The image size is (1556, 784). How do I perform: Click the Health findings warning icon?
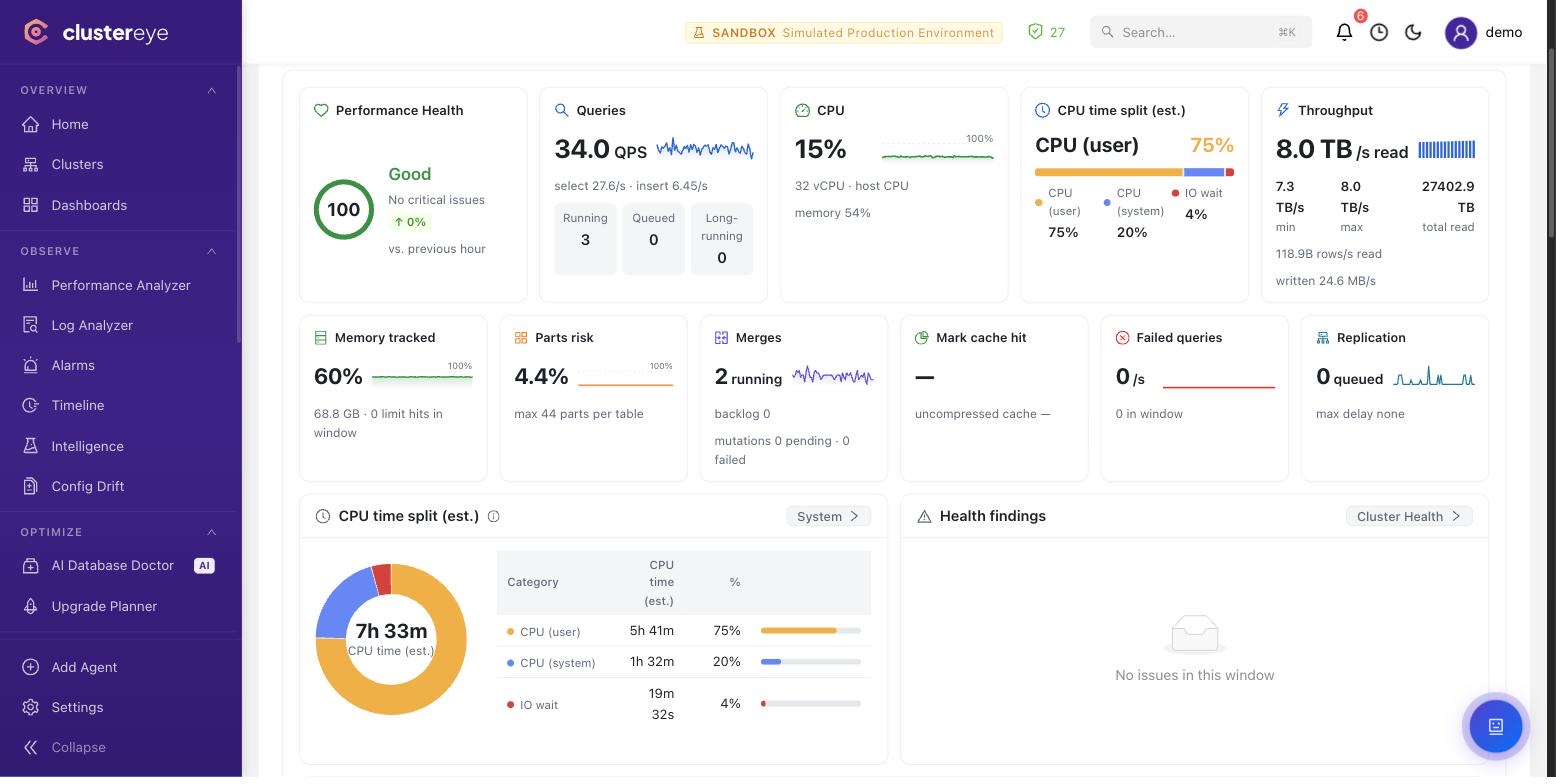tap(924, 516)
